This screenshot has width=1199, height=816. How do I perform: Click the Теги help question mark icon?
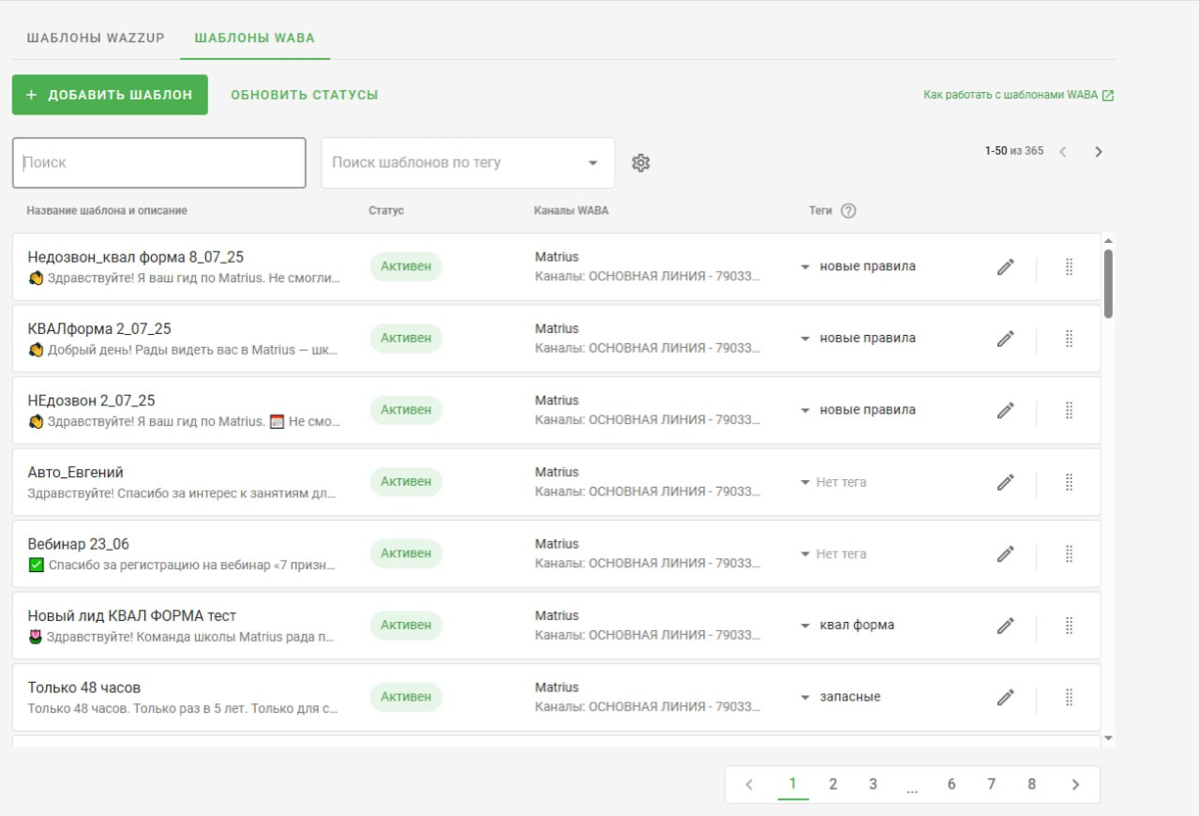pos(848,211)
